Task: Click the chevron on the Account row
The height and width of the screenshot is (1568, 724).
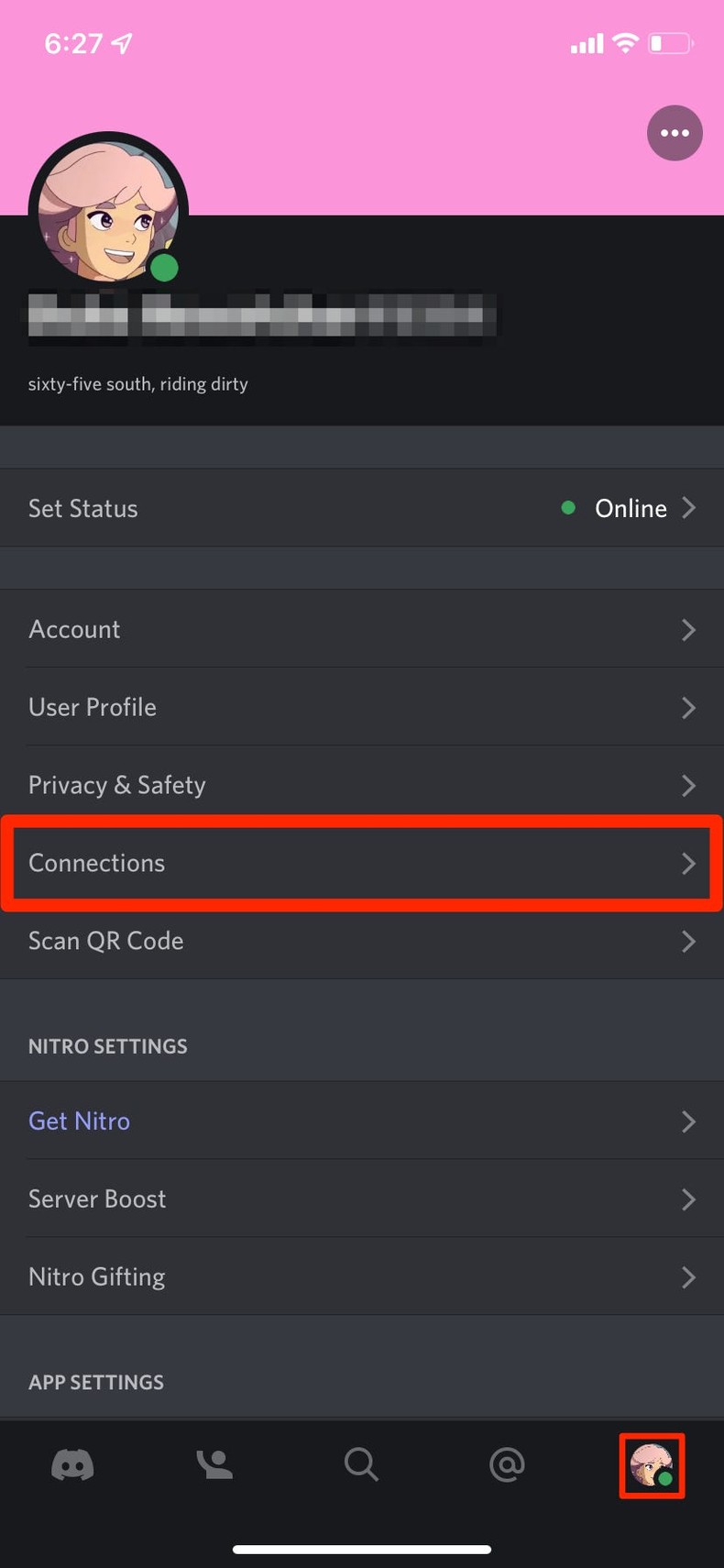Action: [x=689, y=629]
